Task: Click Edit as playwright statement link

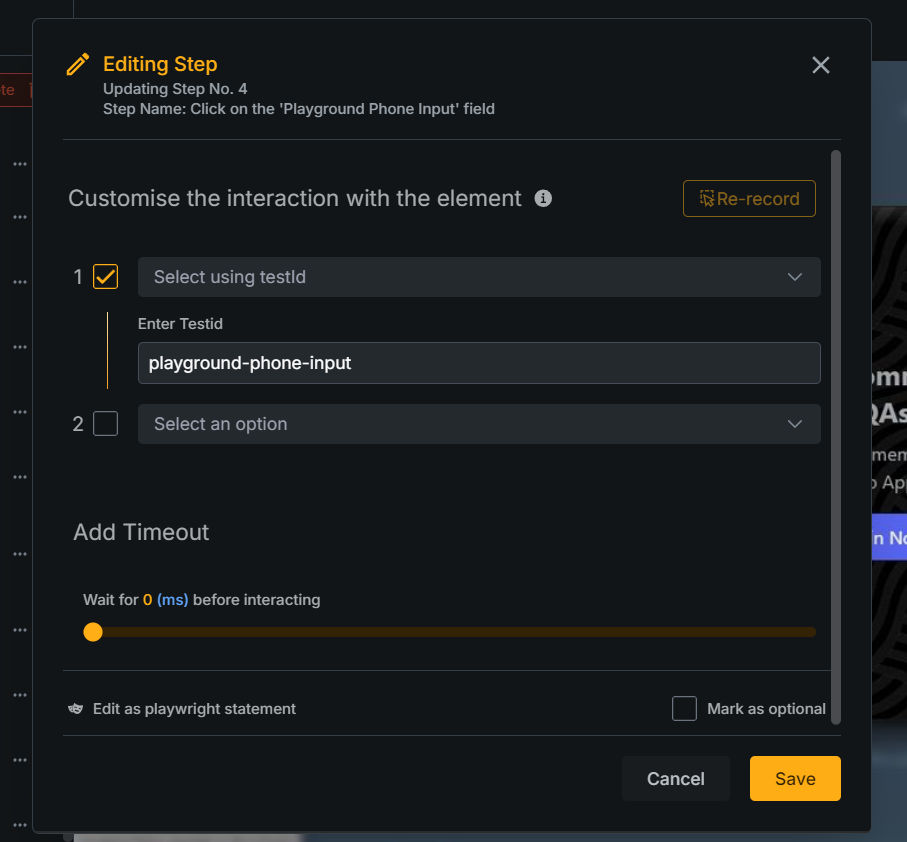Action: point(194,708)
